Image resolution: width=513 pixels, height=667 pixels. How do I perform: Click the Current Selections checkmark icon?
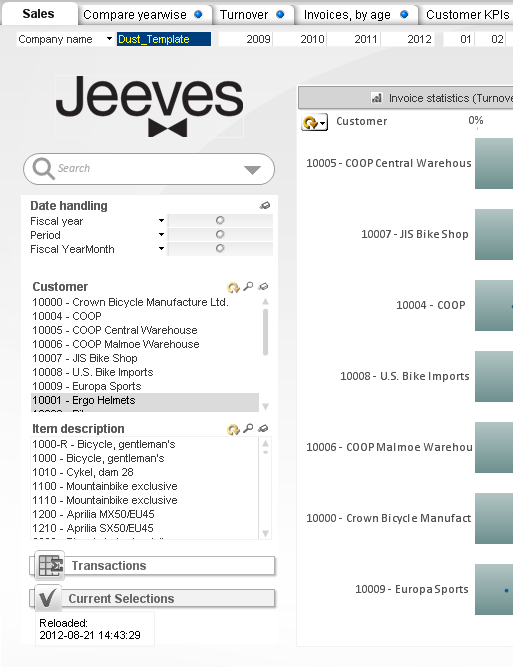48,599
